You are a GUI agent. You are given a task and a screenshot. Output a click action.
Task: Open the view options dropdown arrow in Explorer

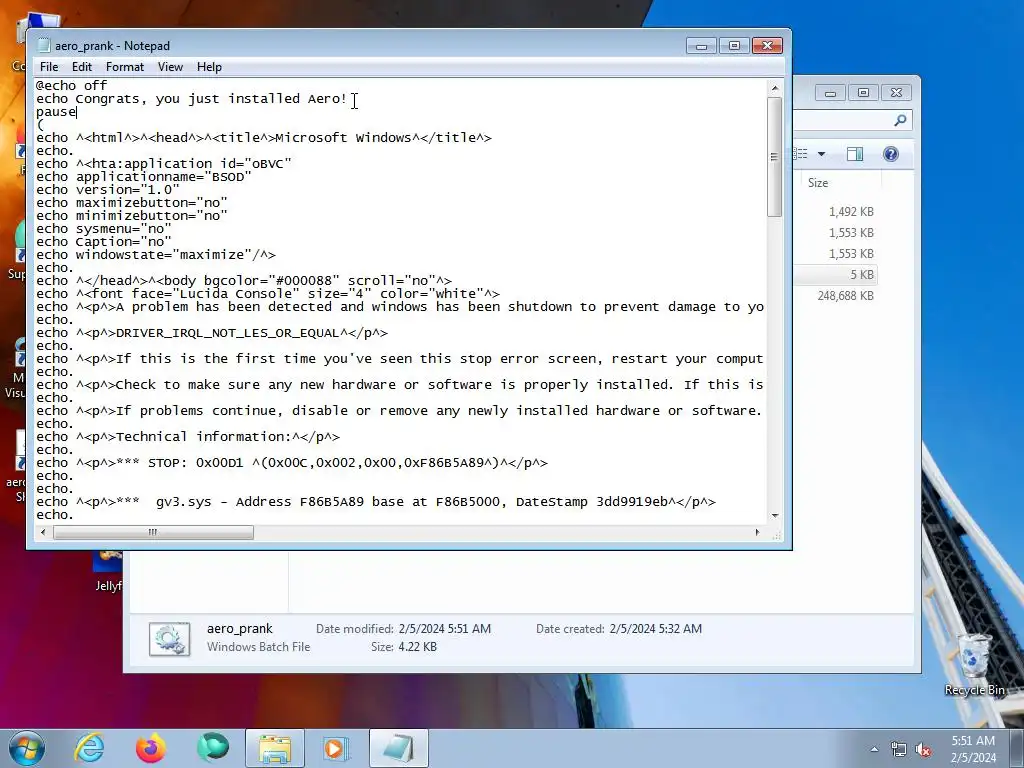pos(821,154)
